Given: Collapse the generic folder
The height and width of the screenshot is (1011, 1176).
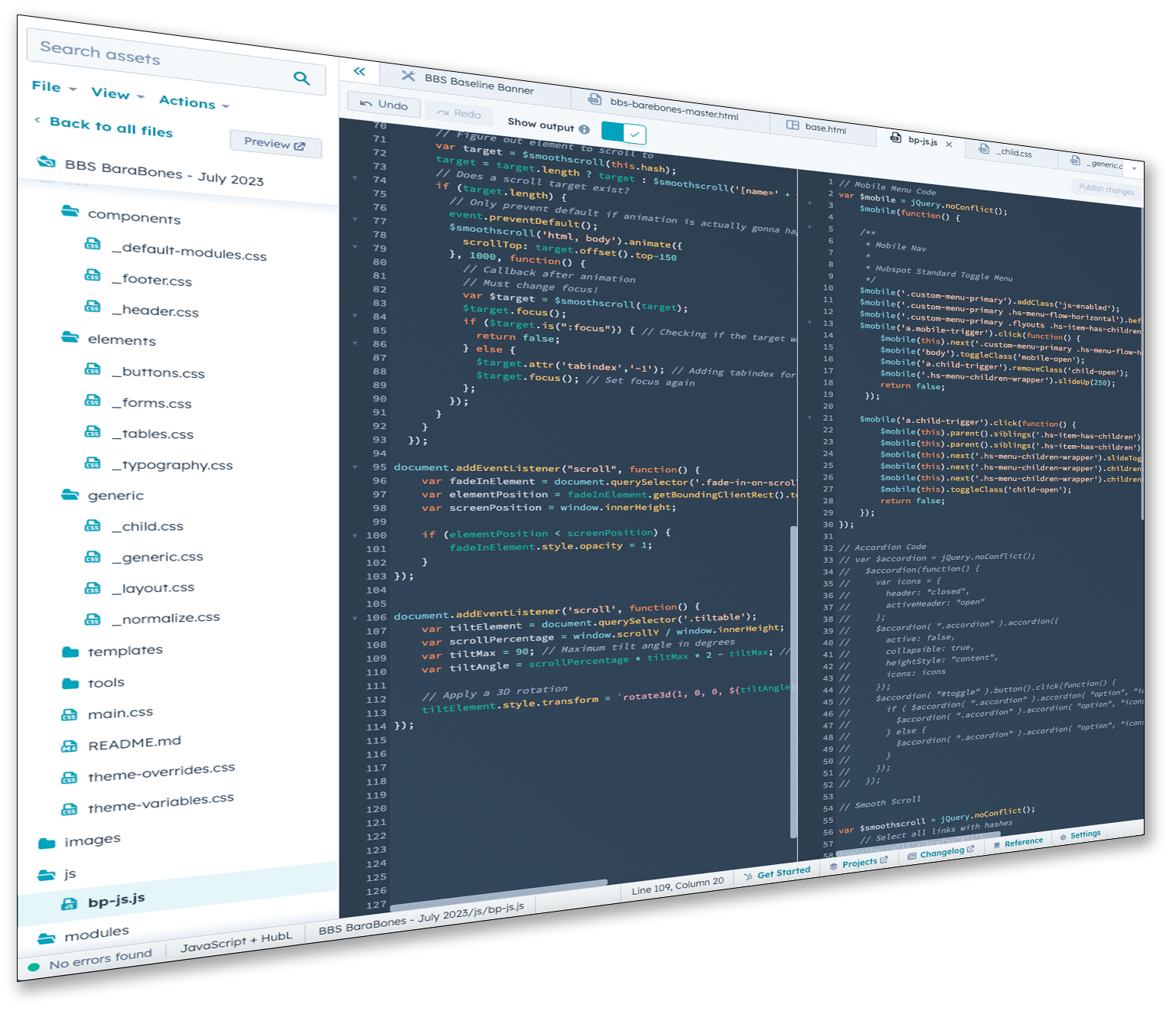Looking at the screenshot, I should [70, 495].
